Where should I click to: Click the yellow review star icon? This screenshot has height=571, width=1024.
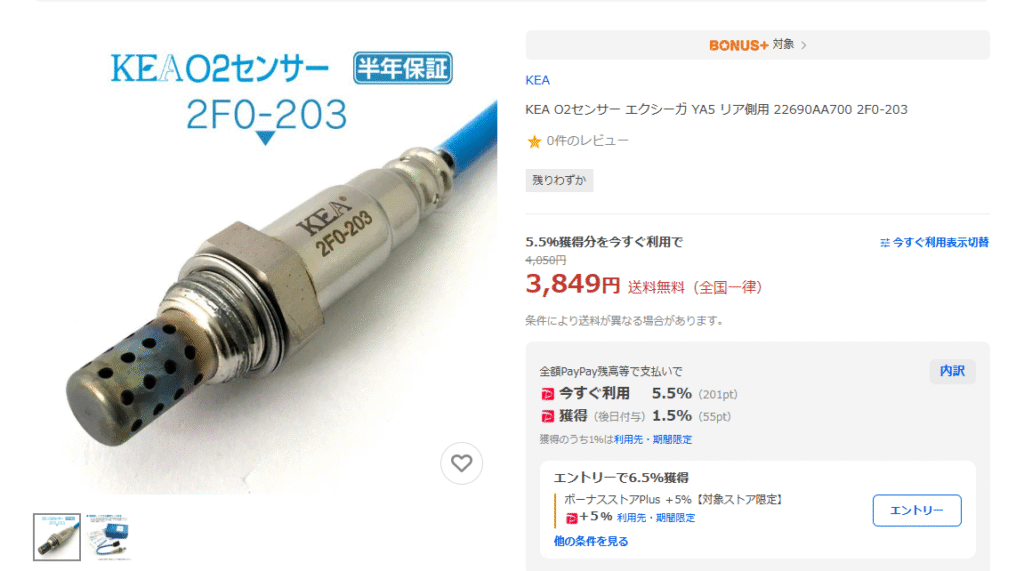pyautogui.click(x=534, y=141)
